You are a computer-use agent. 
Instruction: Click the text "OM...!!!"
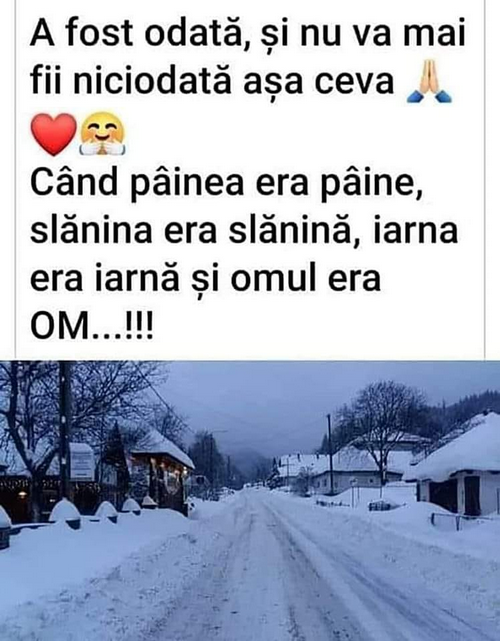coord(92,327)
